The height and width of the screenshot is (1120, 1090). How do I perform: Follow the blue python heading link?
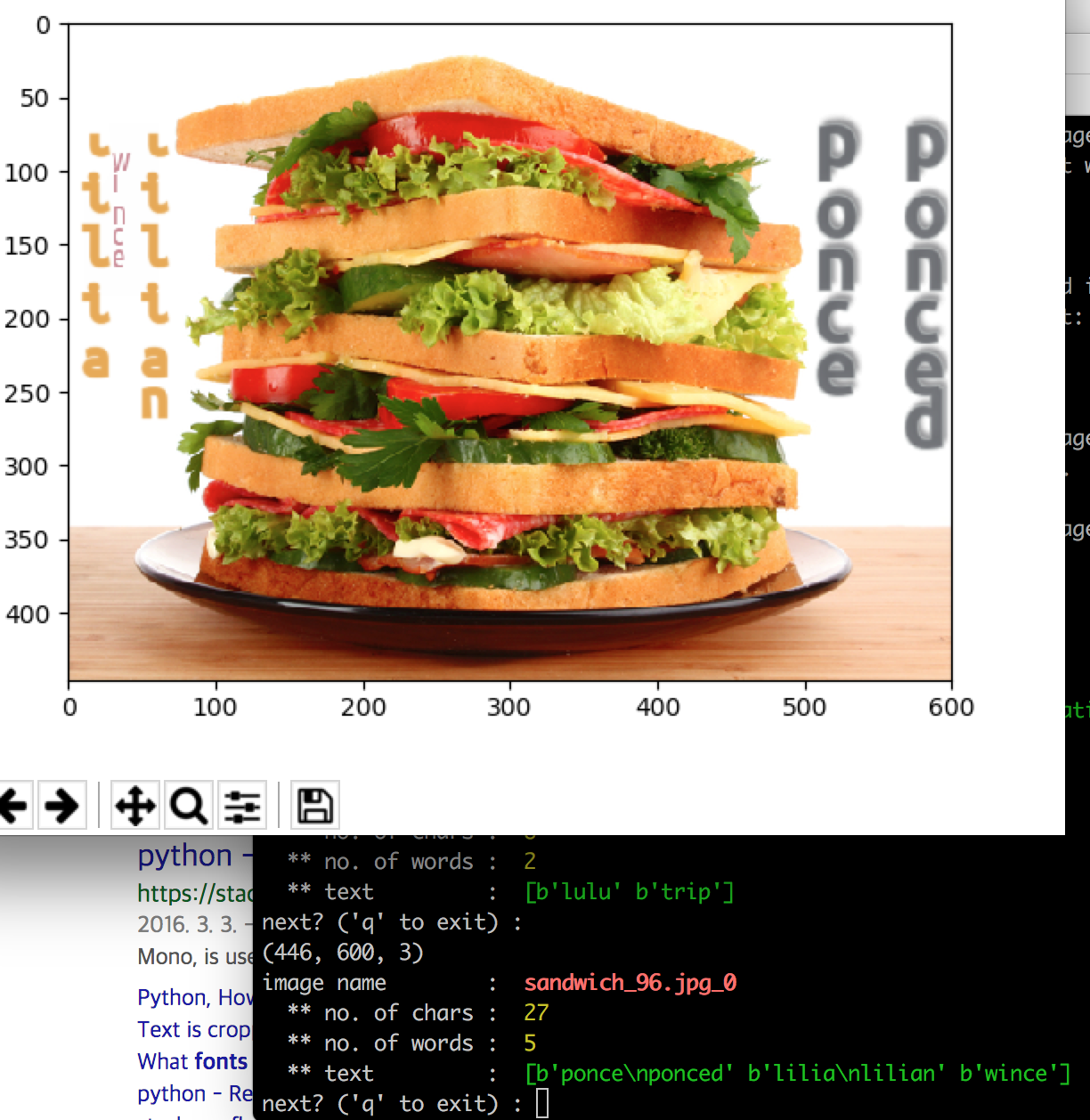point(179,856)
